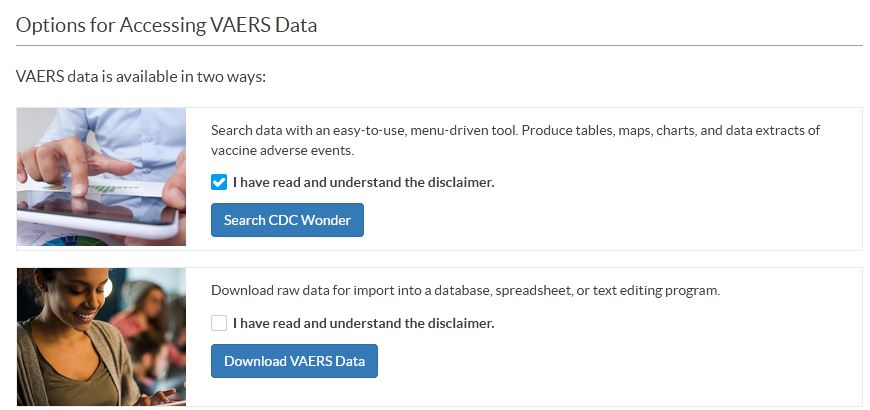This screenshot has width=870, height=410.
Task: Click the Download VAERS Data button
Action: [x=294, y=361]
